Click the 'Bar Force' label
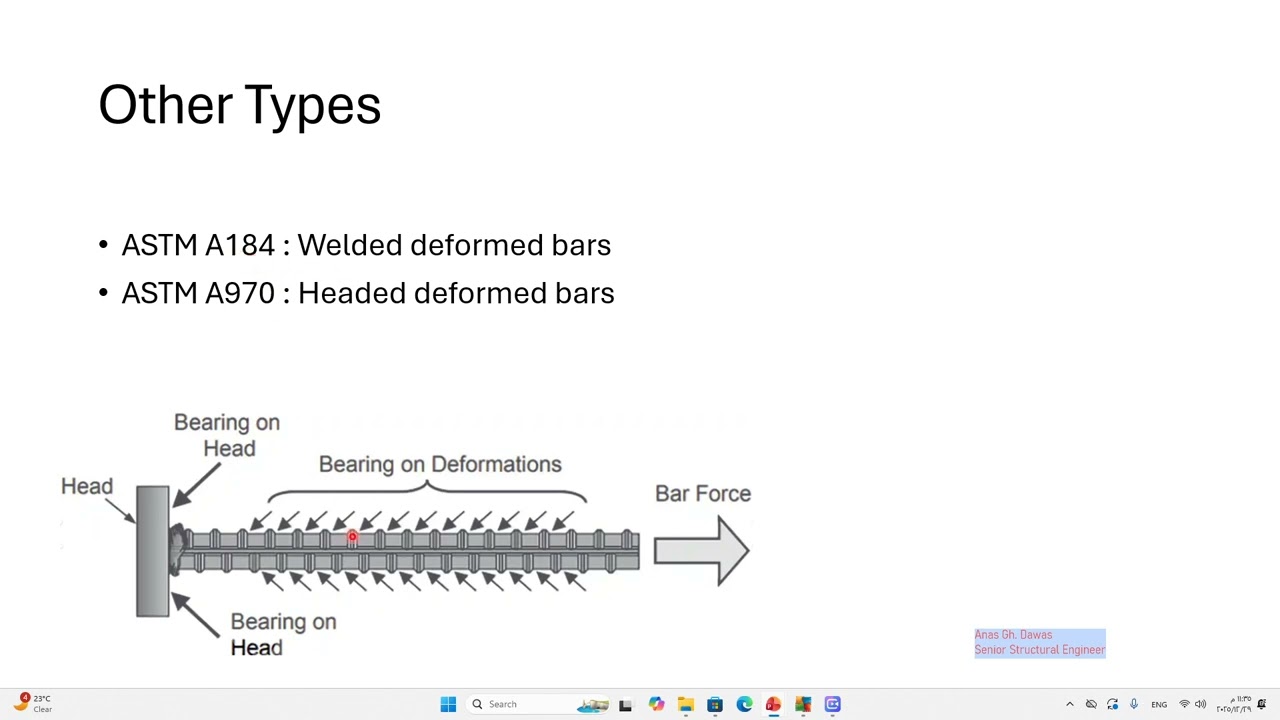1280x720 pixels. 703,493
